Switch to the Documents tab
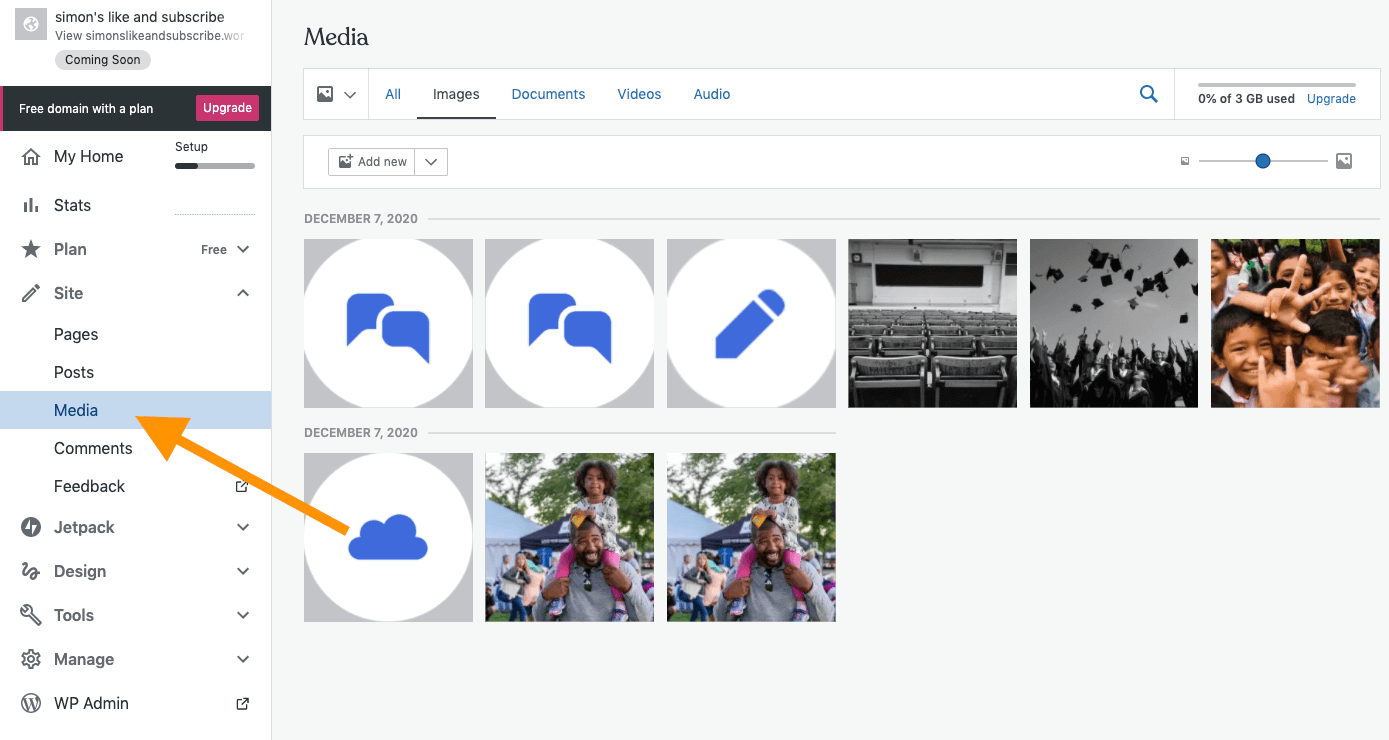 pos(548,94)
